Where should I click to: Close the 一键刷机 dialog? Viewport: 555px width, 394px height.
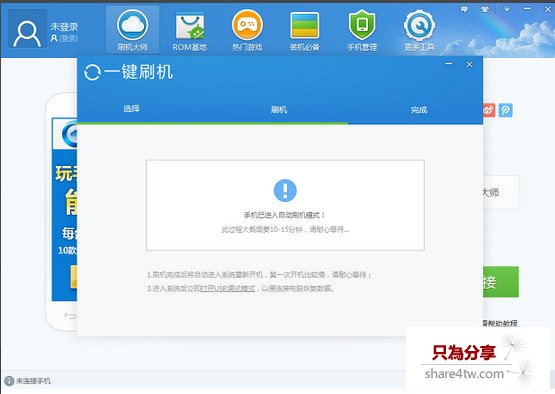[469, 64]
